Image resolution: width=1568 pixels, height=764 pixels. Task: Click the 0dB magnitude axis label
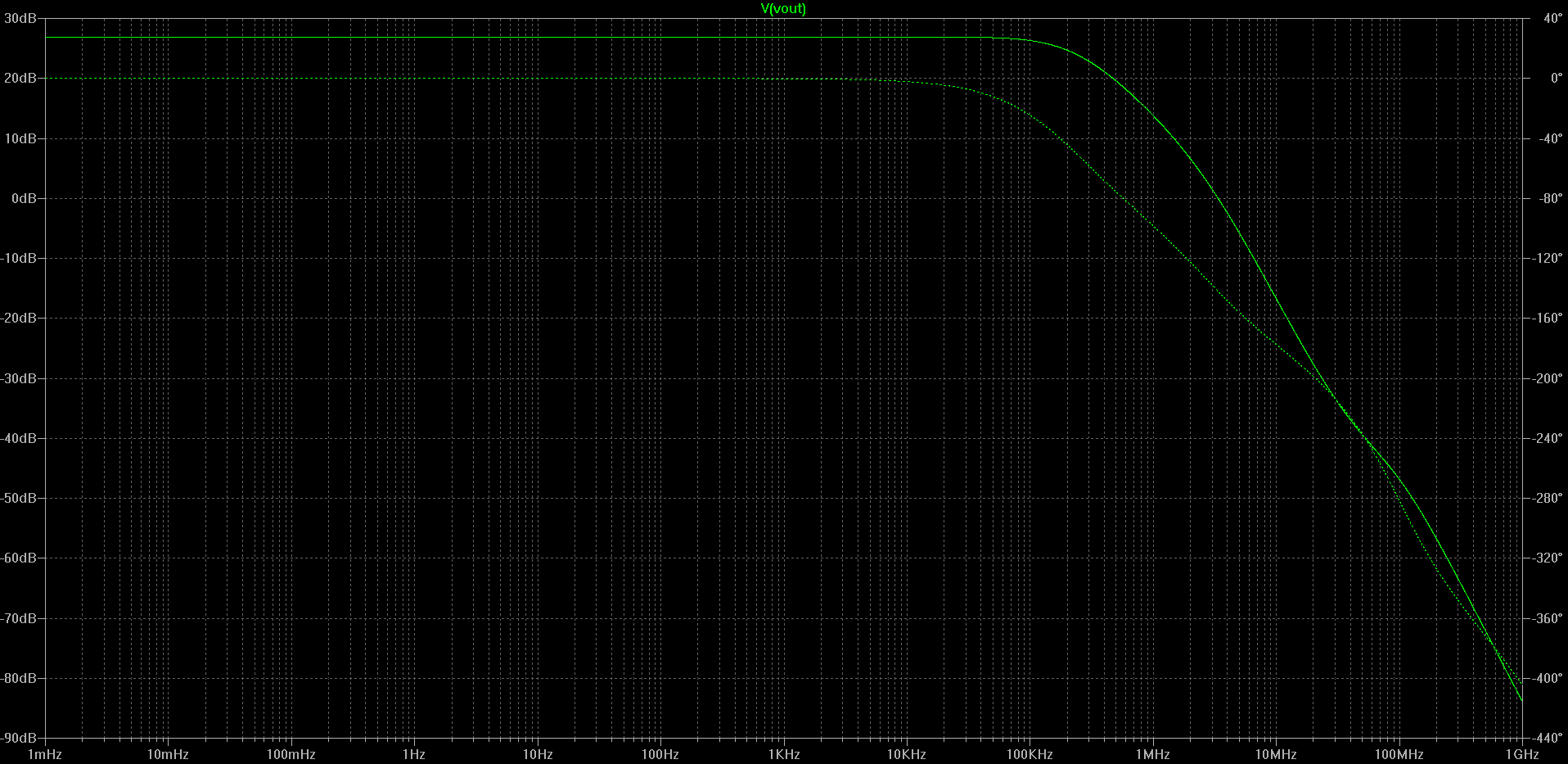pos(23,198)
